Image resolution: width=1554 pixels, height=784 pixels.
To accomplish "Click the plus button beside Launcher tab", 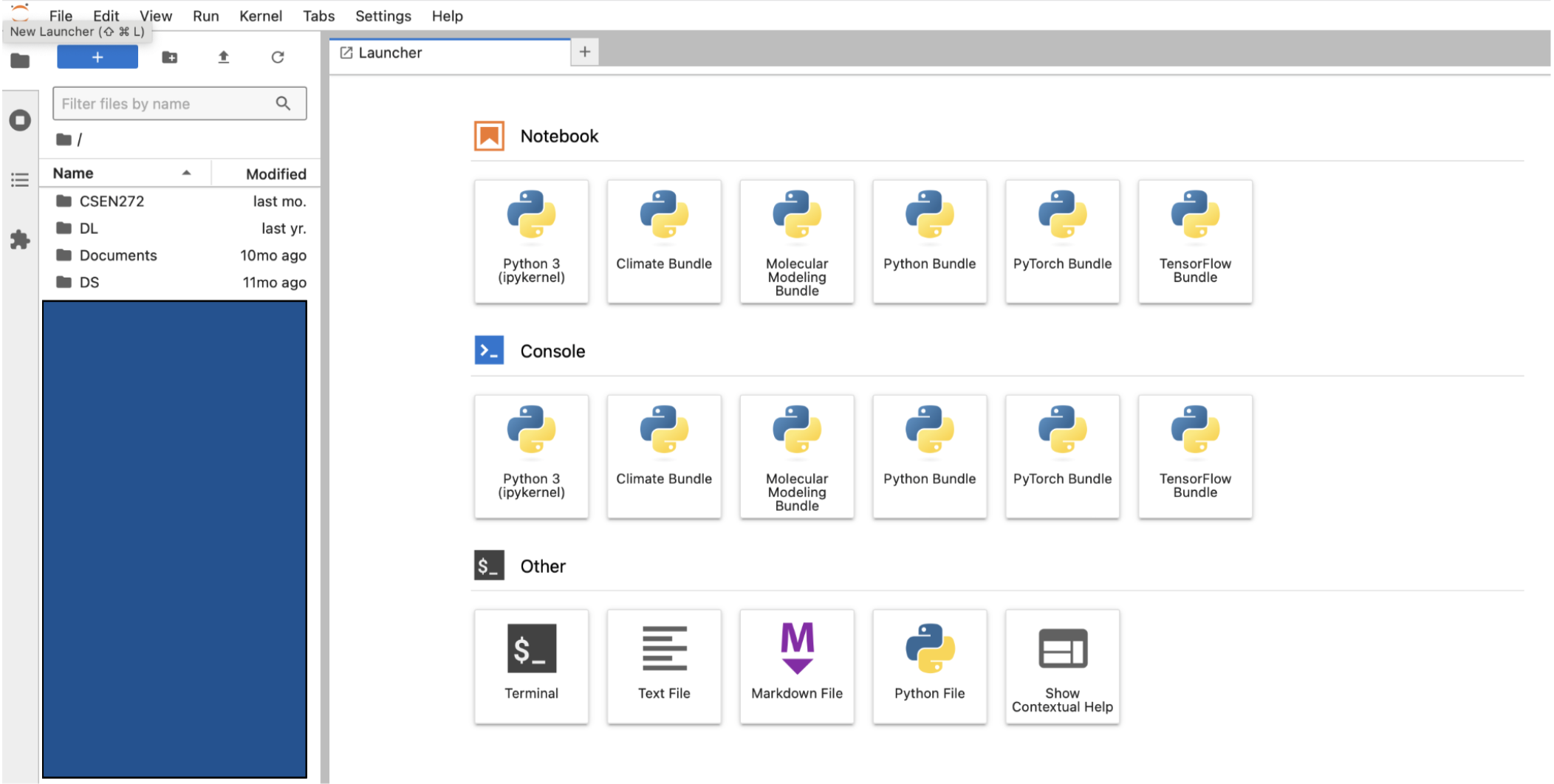I will tap(584, 52).
